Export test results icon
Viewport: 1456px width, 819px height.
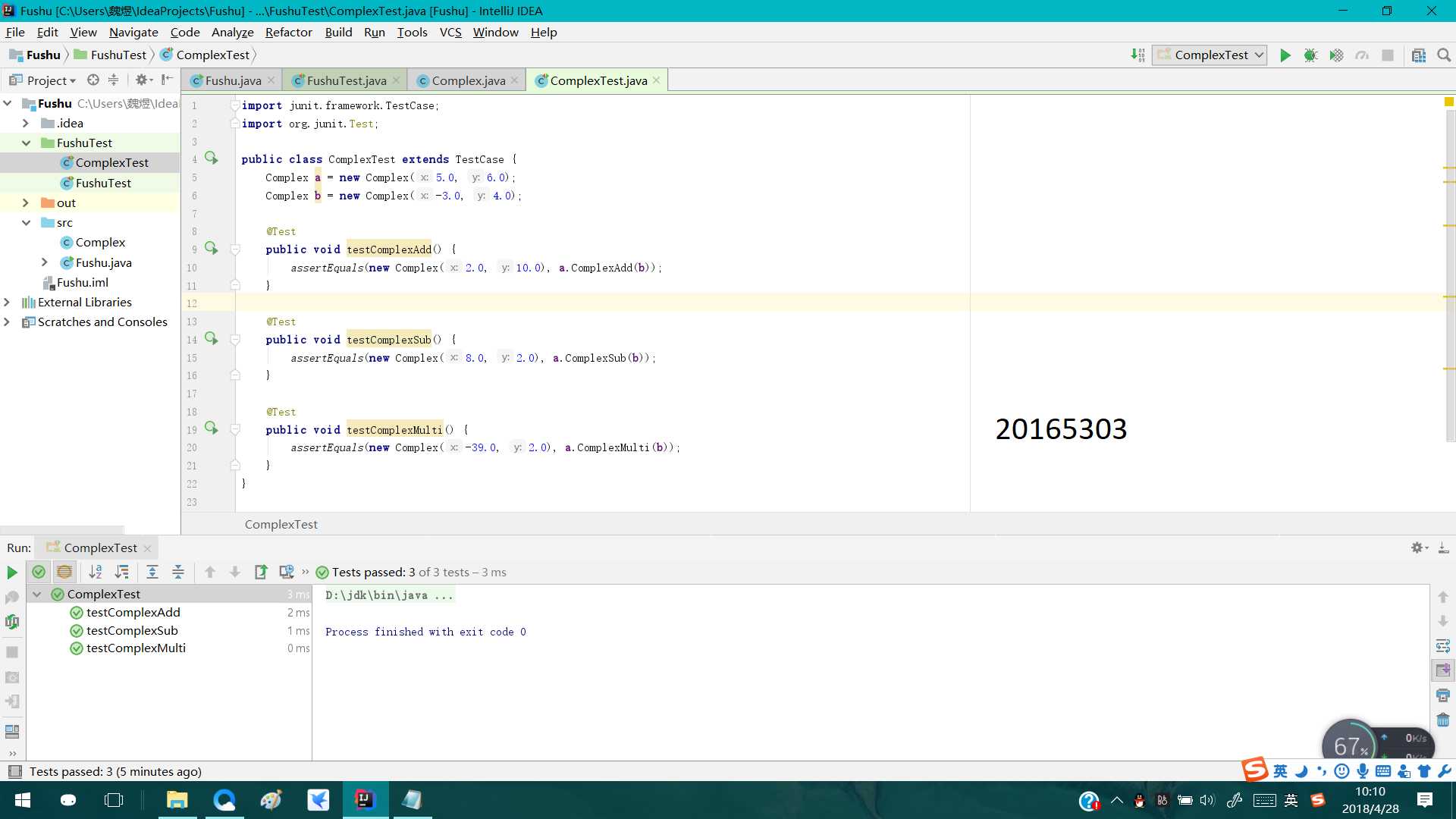click(x=261, y=573)
